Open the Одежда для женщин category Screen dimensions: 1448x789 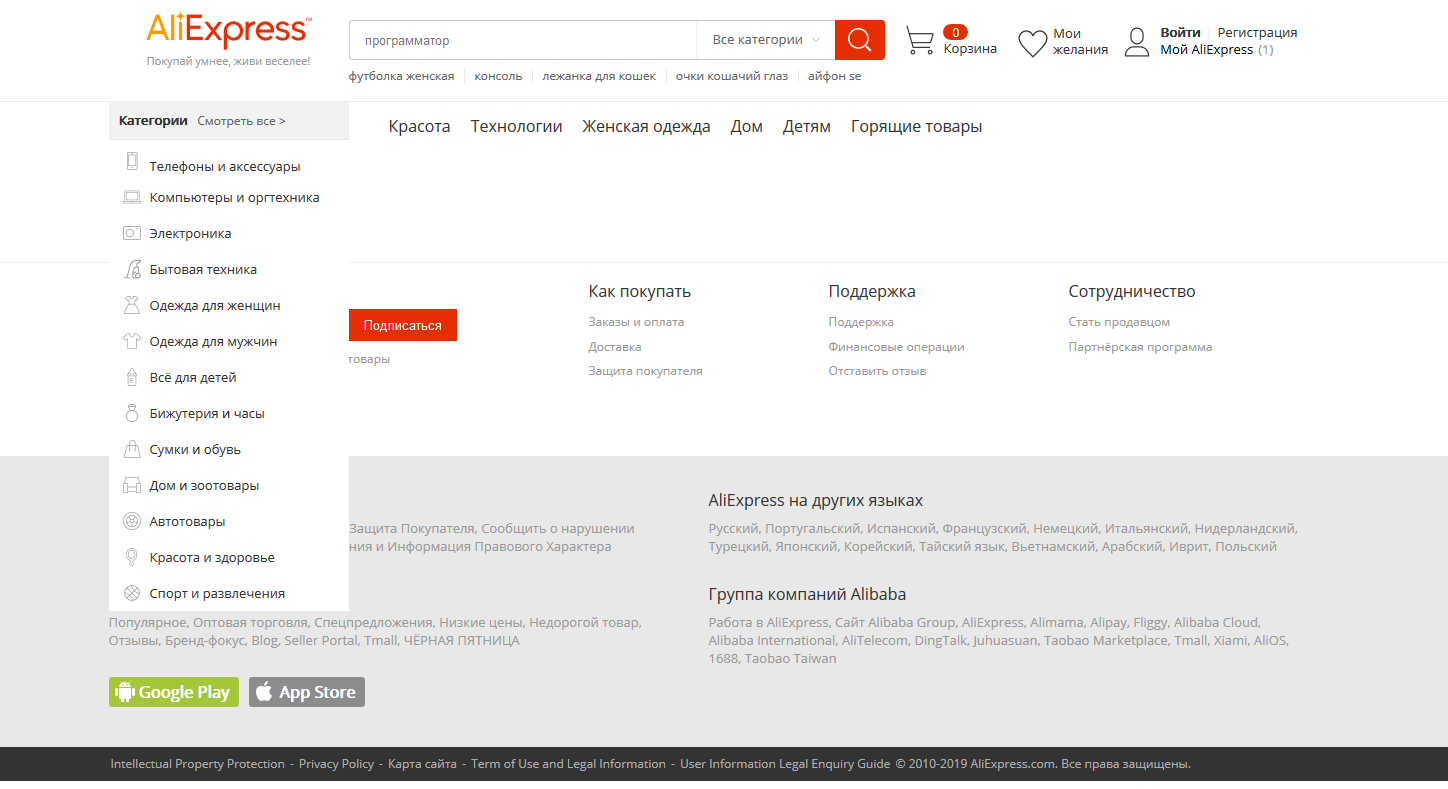pyautogui.click(x=215, y=306)
